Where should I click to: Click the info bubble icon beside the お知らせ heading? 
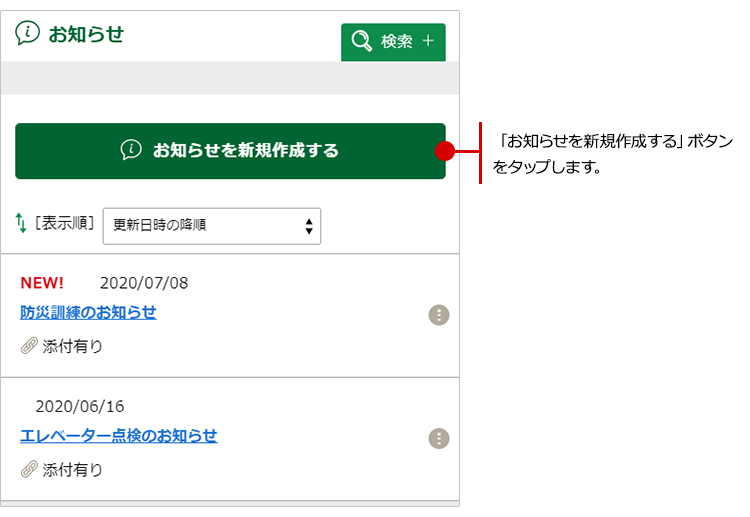point(28,33)
